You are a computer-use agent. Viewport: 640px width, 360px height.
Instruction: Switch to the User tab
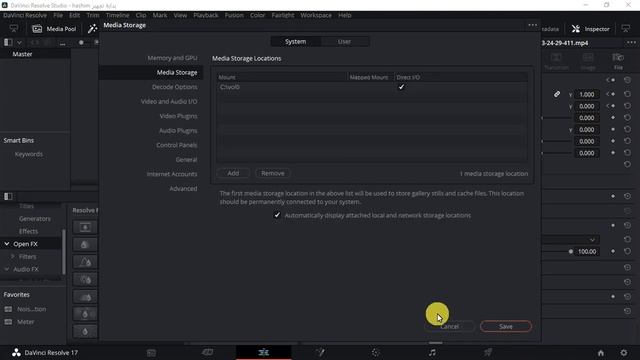pyautogui.click(x=344, y=42)
